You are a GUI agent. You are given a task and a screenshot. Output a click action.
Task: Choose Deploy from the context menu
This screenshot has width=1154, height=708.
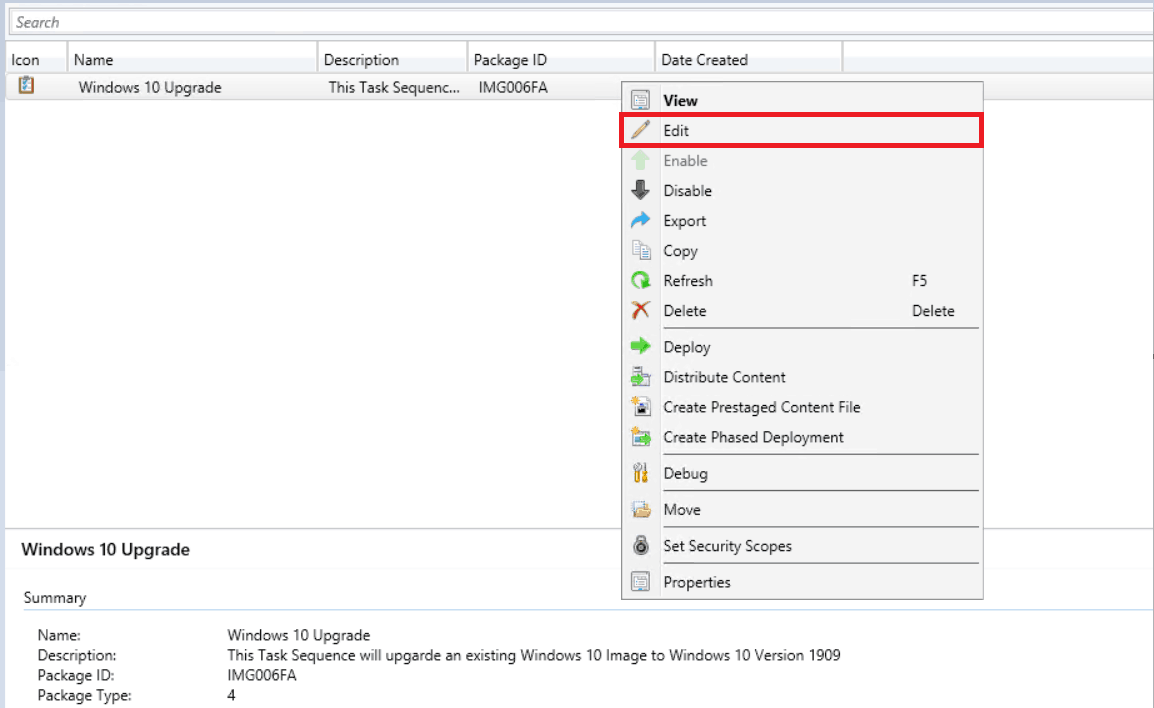click(802, 347)
